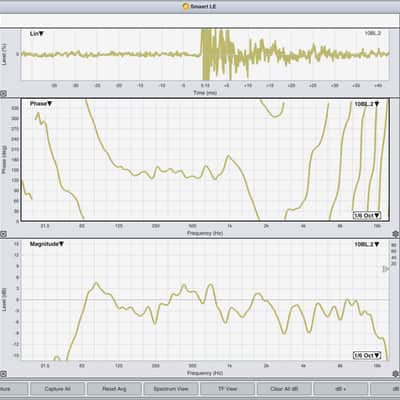Screen dimensions: 400x400
Task: Open settings gear beside the Magnitude plot
Action: click(396, 373)
